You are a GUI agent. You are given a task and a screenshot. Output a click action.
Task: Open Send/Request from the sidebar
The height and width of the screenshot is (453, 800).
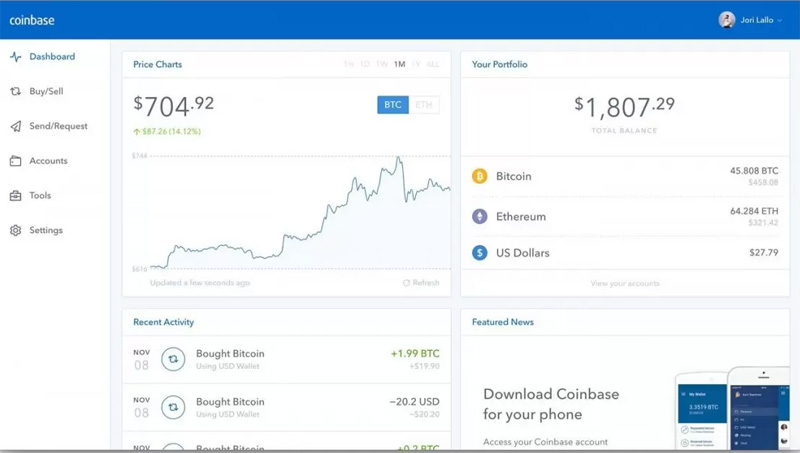(x=58, y=126)
